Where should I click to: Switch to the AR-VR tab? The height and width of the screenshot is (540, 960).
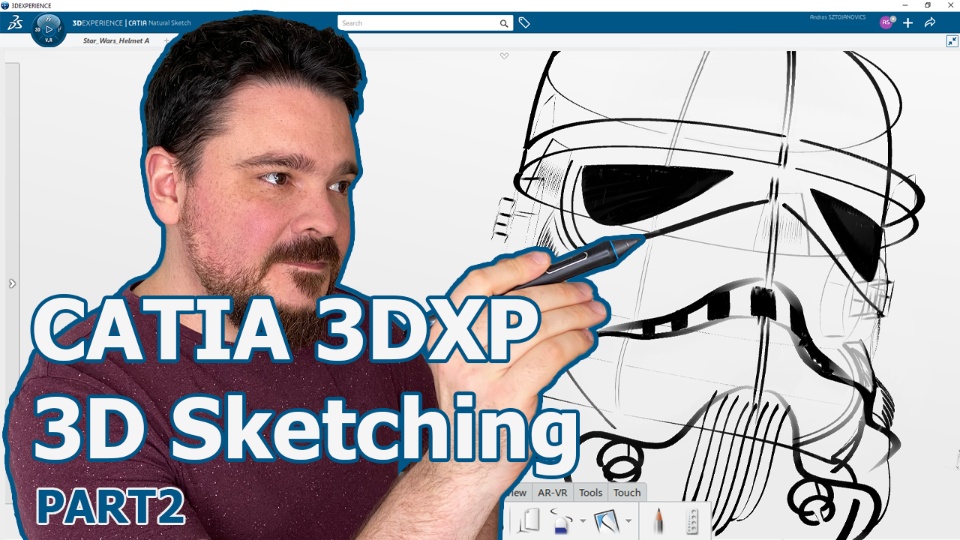(x=552, y=492)
